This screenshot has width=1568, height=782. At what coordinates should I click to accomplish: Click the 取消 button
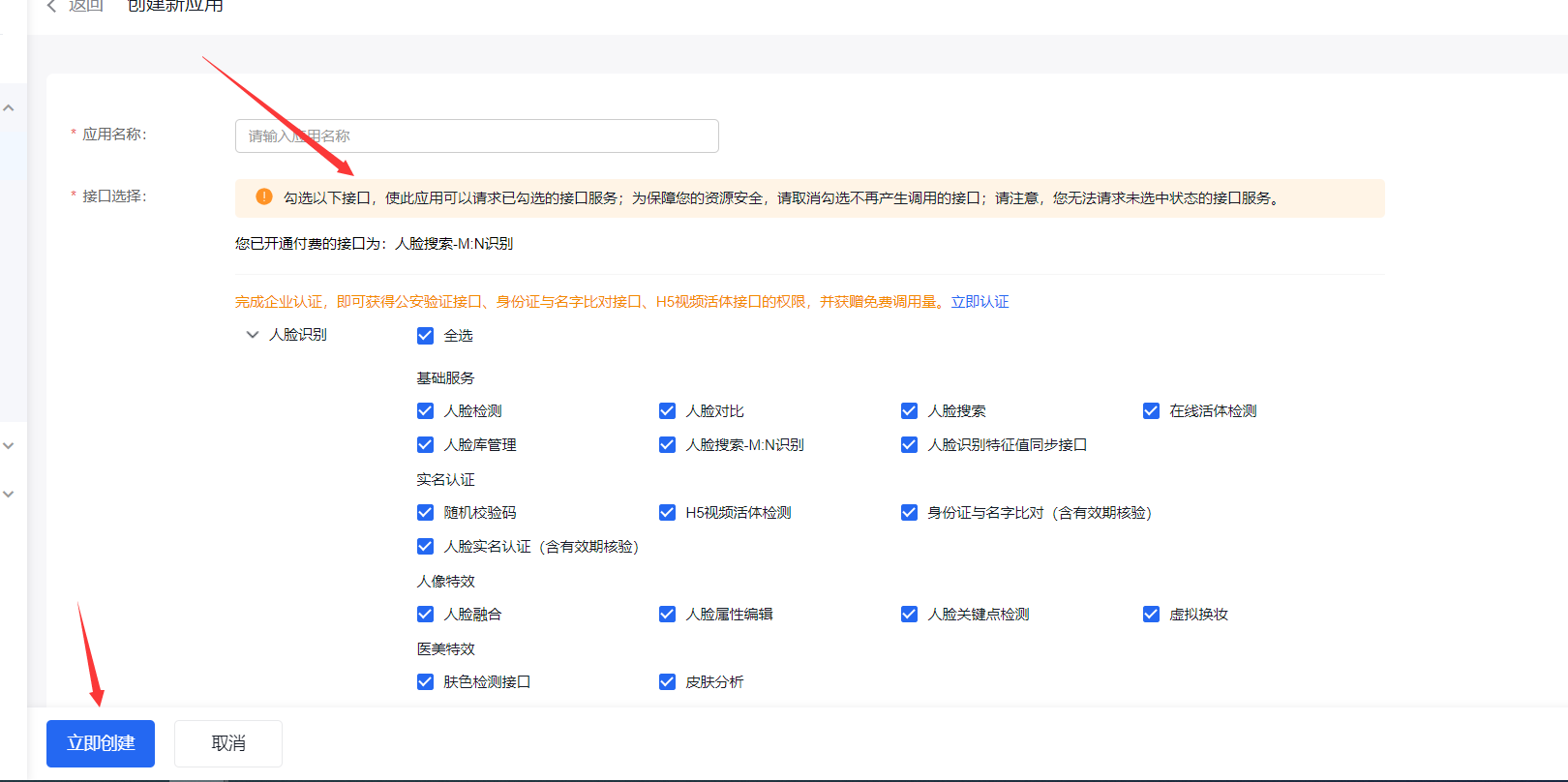pyautogui.click(x=228, y=743)
